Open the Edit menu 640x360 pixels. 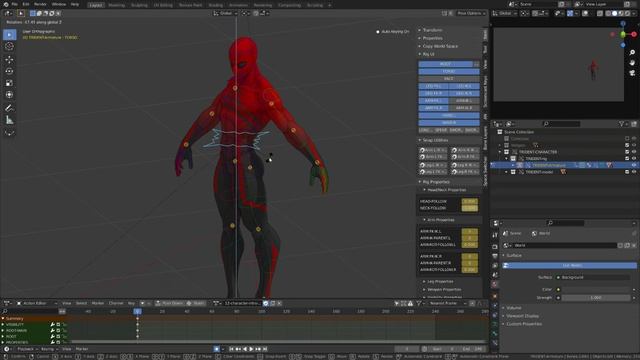(x=26, y=4)
